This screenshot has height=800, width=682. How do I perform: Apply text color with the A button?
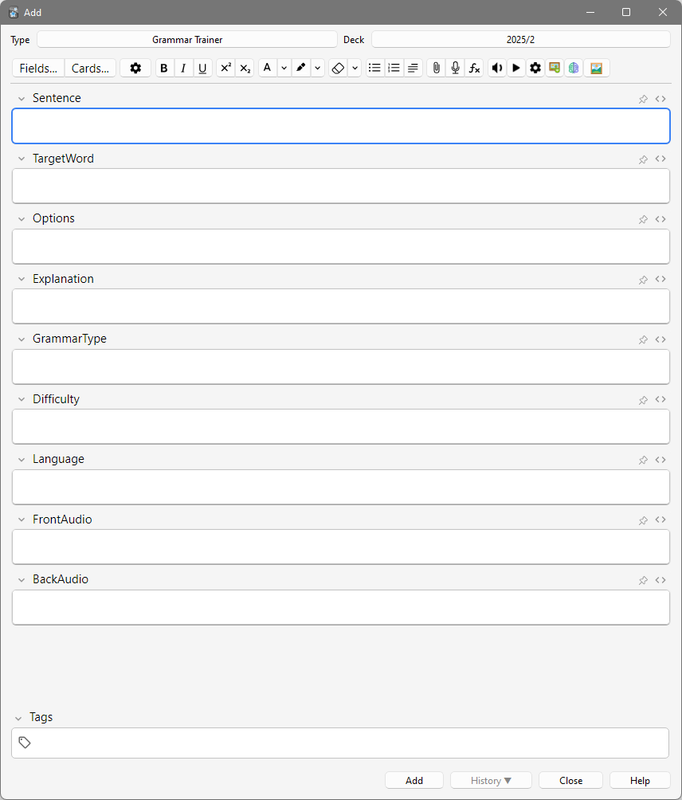coord(267,68)
